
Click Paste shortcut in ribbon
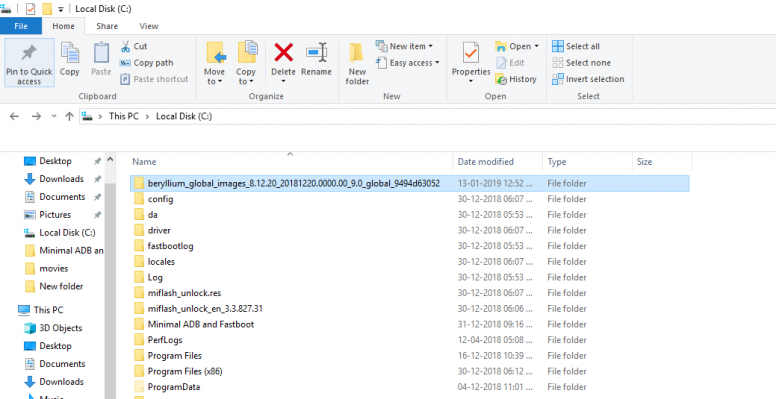pos(154,79)
